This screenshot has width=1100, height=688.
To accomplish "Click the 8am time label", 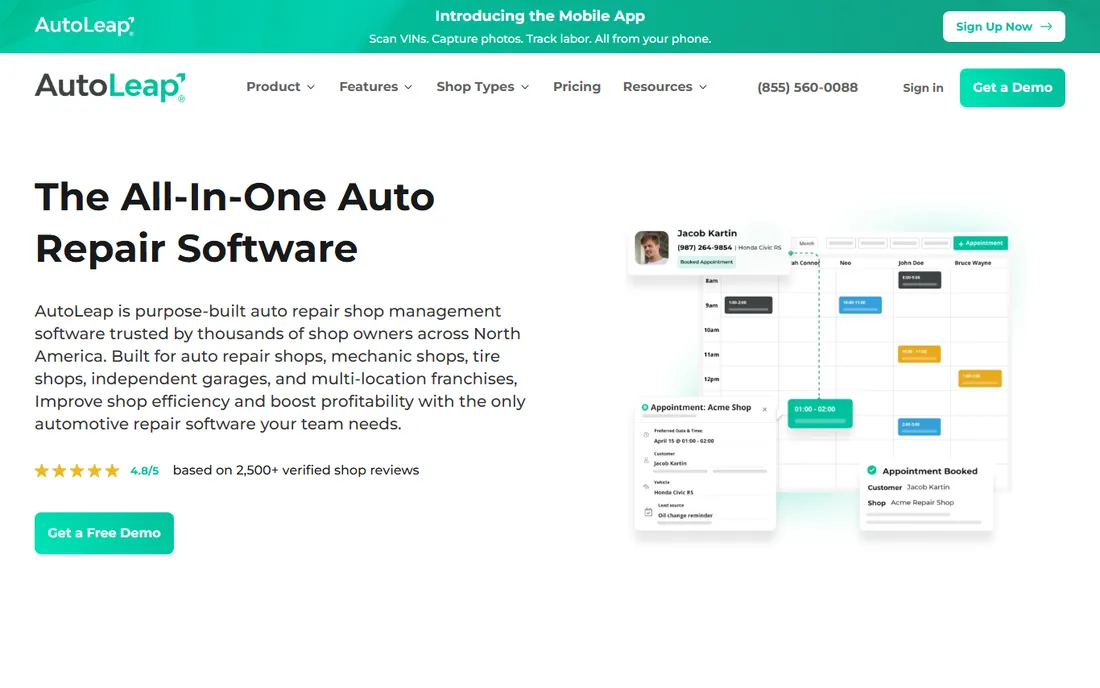I will pos(711,281).
